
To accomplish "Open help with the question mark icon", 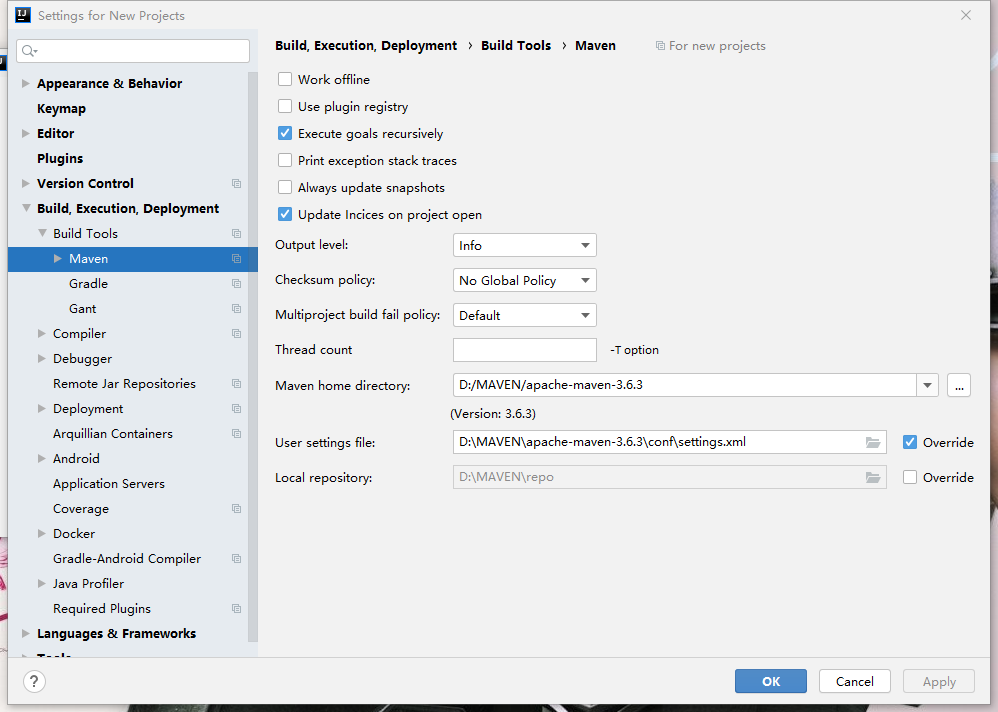I will [34, 681].
